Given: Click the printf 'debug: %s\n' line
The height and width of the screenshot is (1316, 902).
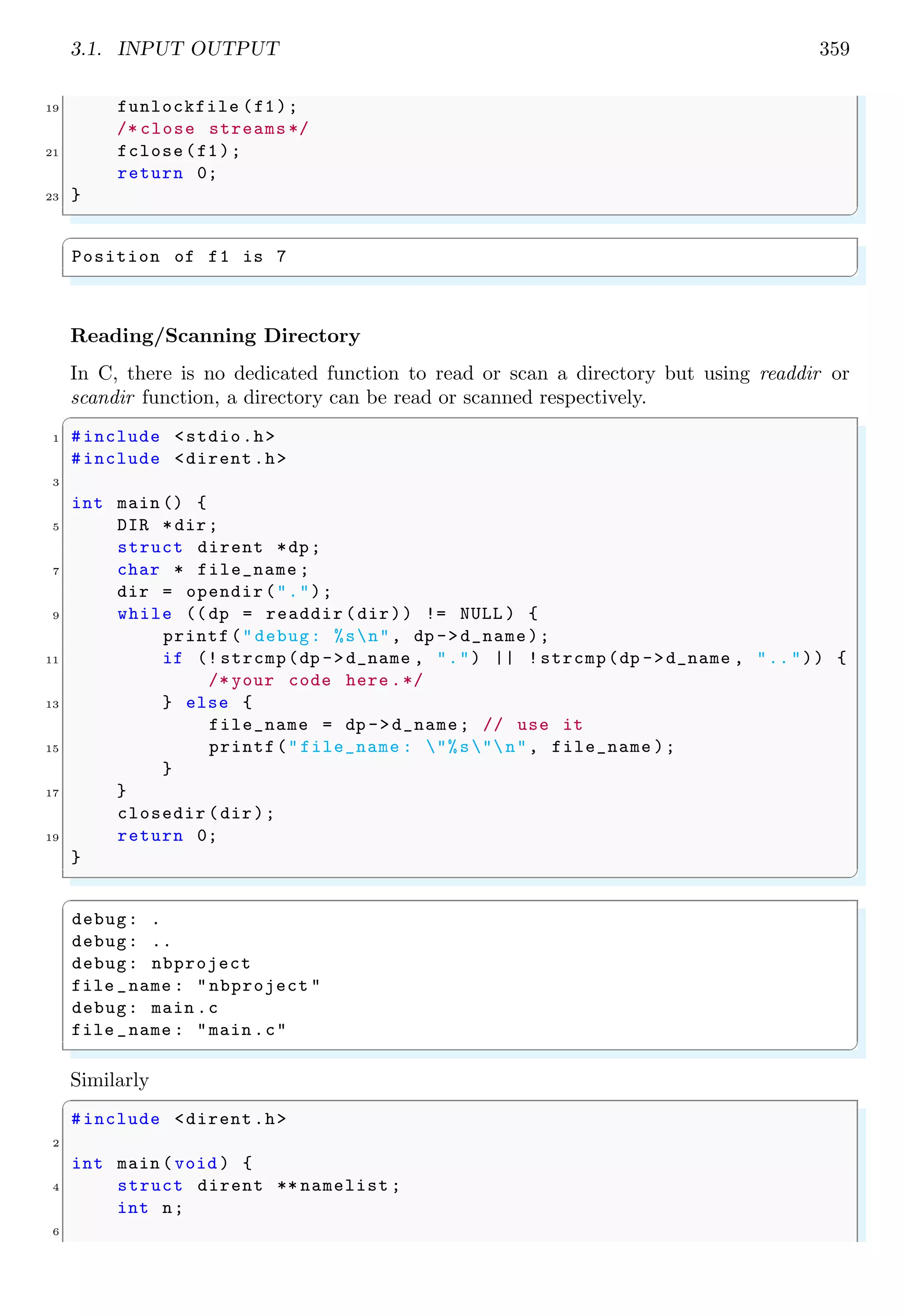Looking at the screenshot, I should [x=355, y=636].
